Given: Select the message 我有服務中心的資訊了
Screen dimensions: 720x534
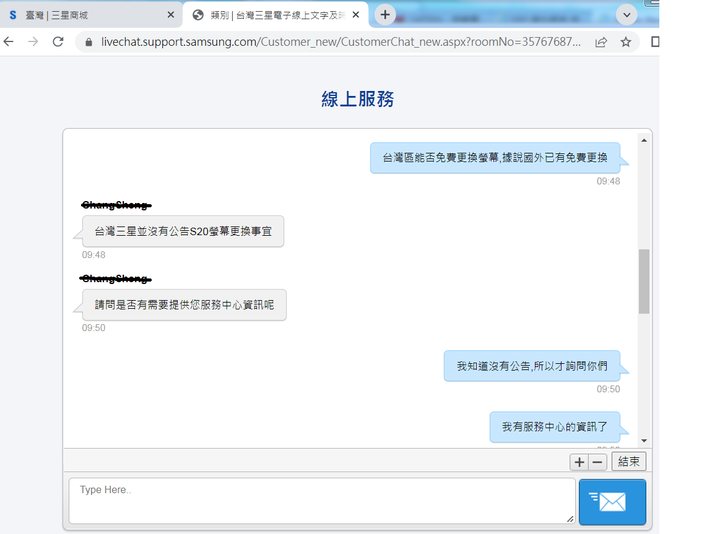Looking at the screenshot, I should click(x=555, y=427).
